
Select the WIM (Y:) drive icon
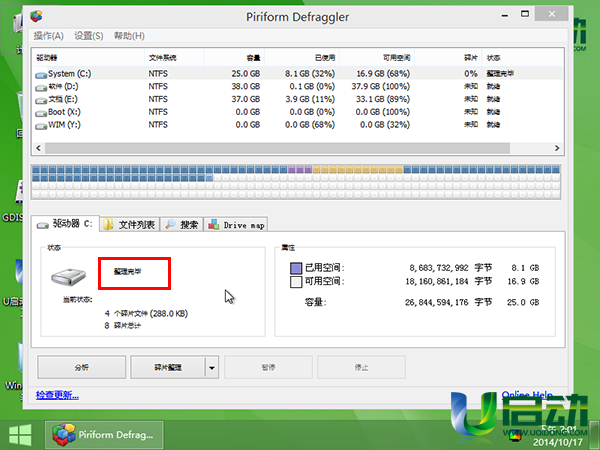point(41,126)
